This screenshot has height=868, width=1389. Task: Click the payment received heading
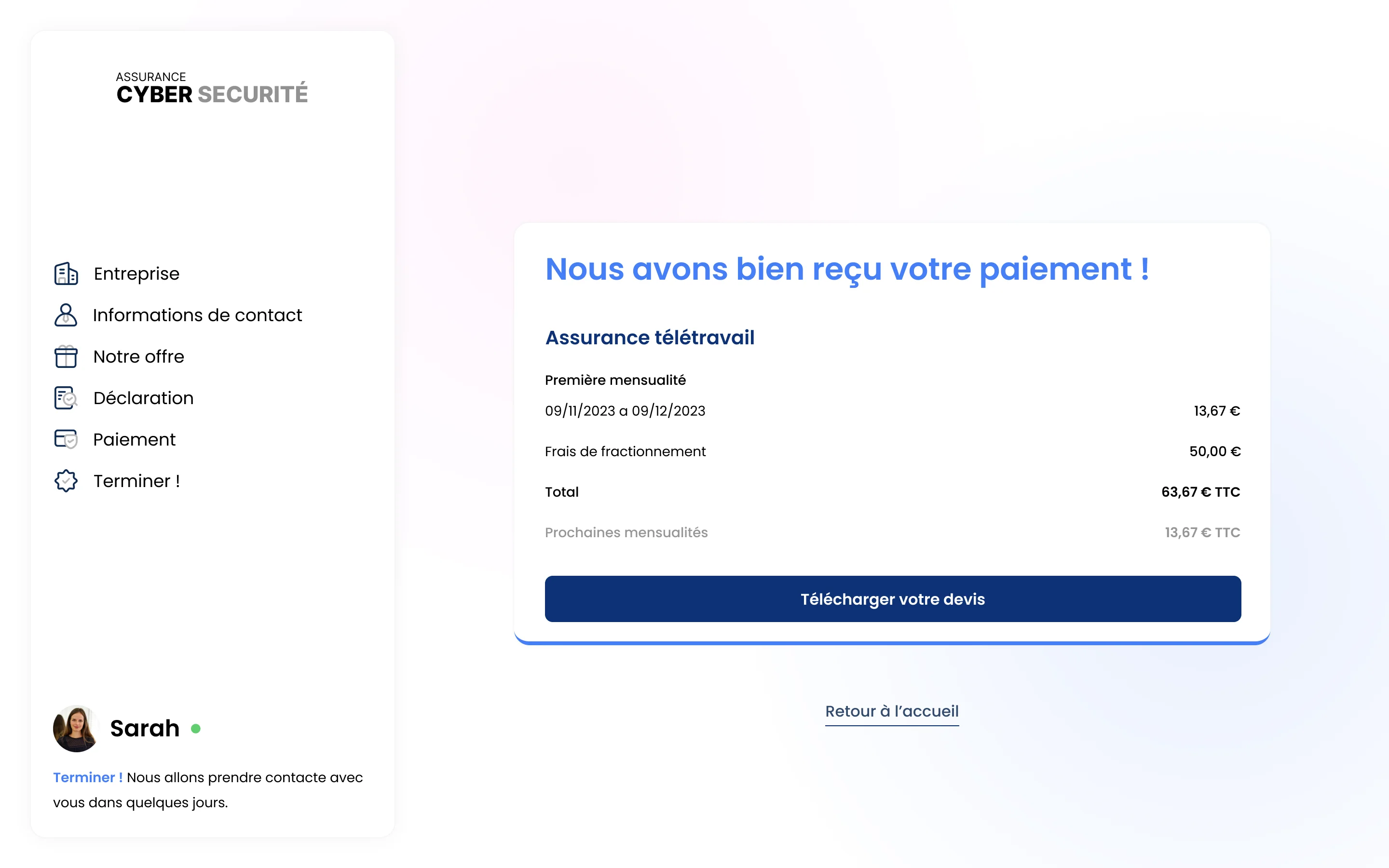pos(847,270)
